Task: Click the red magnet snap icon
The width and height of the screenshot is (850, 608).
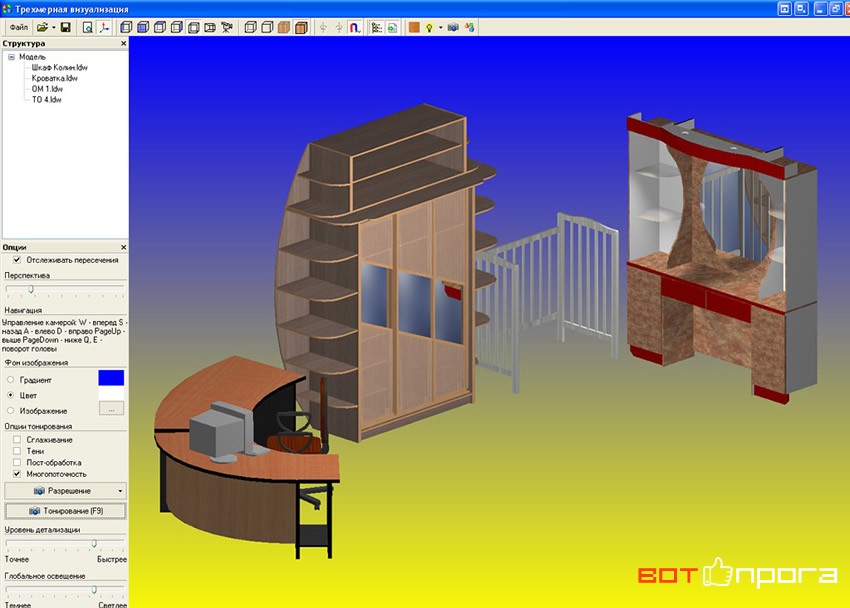Action: pyautogui.click(x=355, y=27)
